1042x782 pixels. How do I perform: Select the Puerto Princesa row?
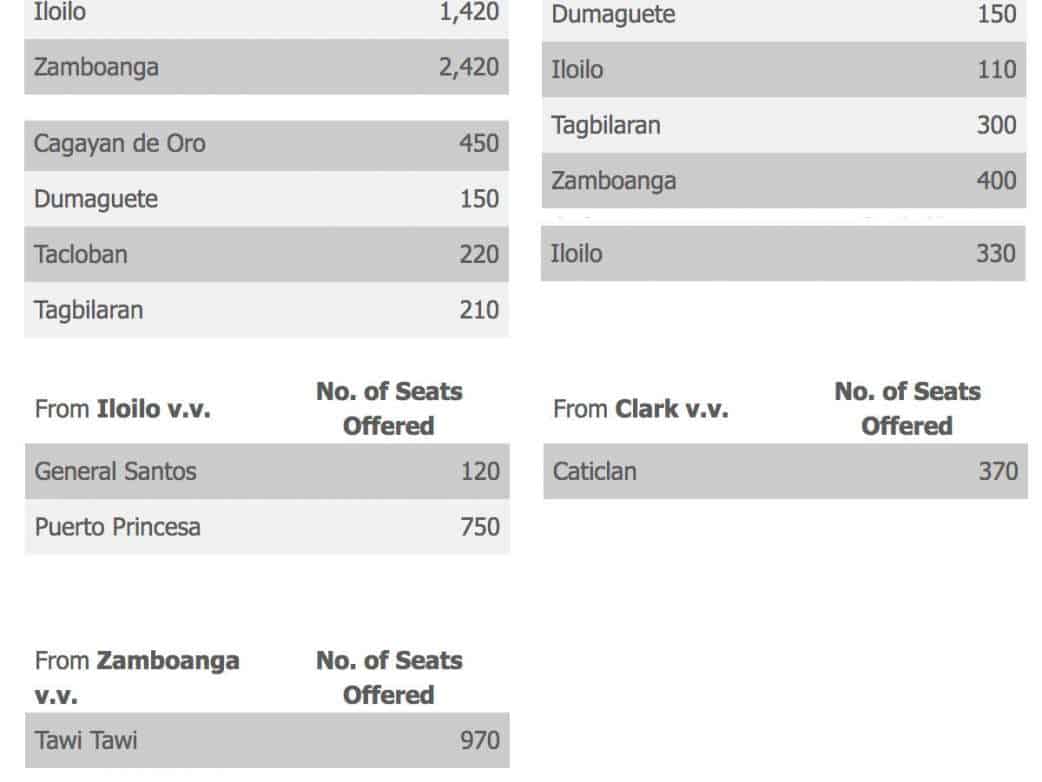tap(266, 527)
